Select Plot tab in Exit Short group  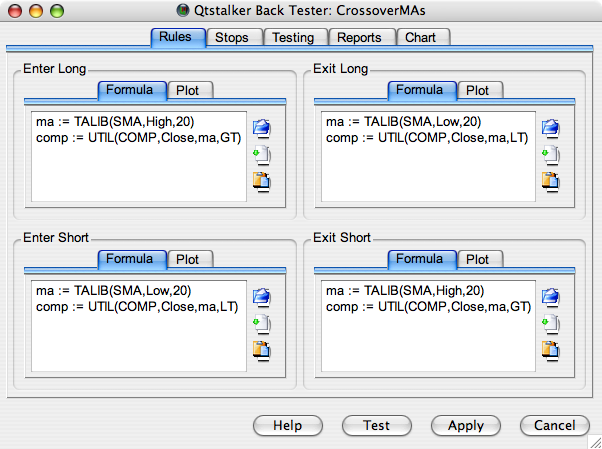point(480,260)
